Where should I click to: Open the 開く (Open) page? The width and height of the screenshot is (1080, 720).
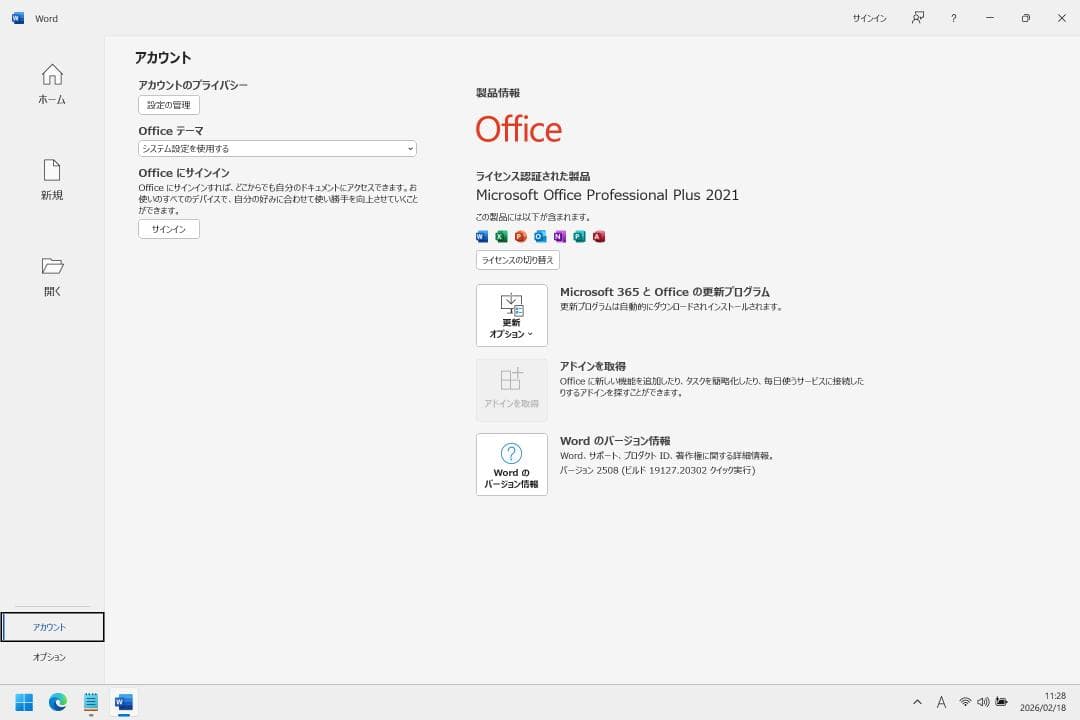[52, 276]
